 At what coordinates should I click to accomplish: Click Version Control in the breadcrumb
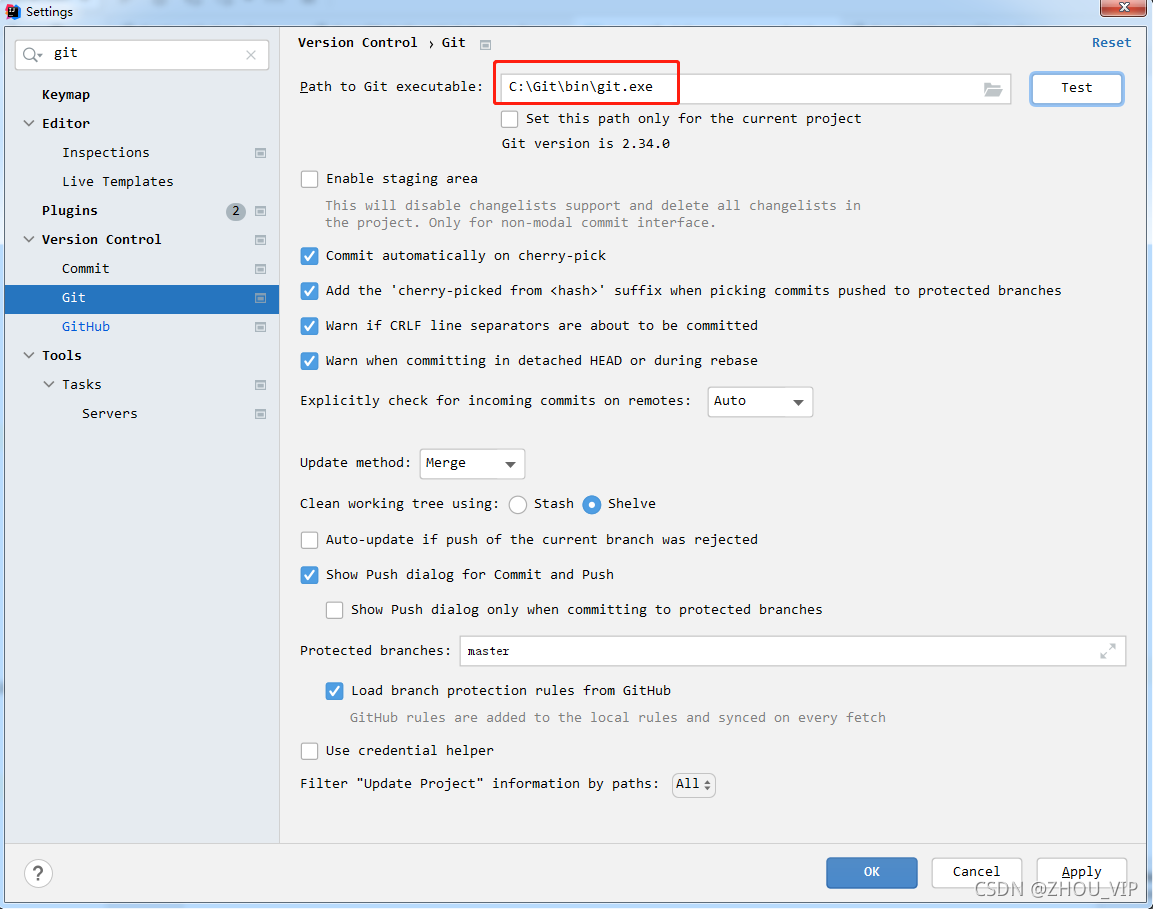coord(357,43)
